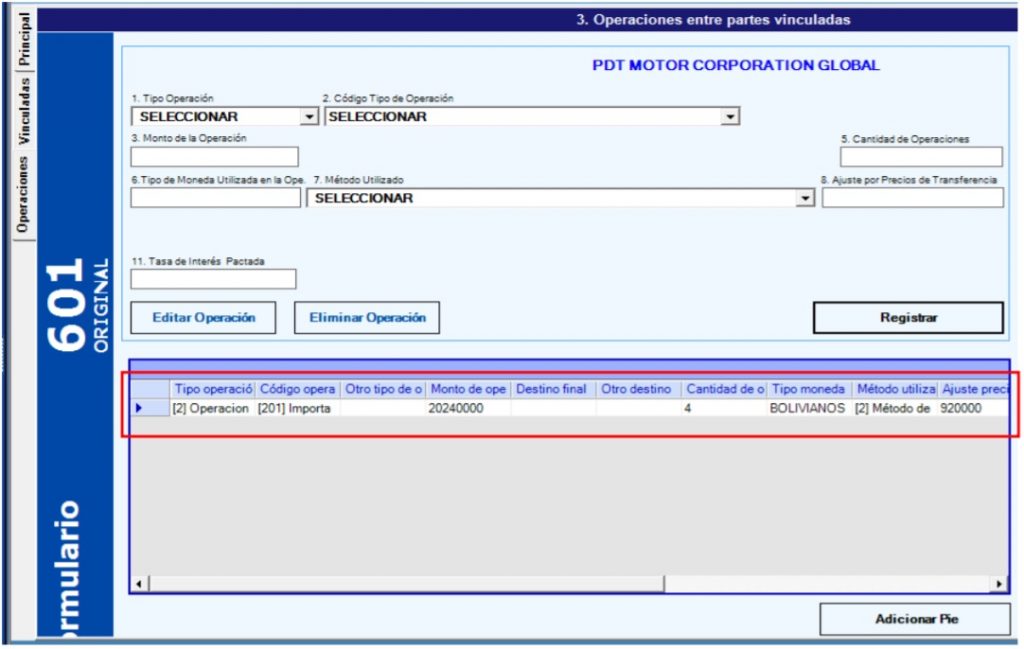
Task: Click the Cantidad de Operaciones input field
Action: pos(920,157)
